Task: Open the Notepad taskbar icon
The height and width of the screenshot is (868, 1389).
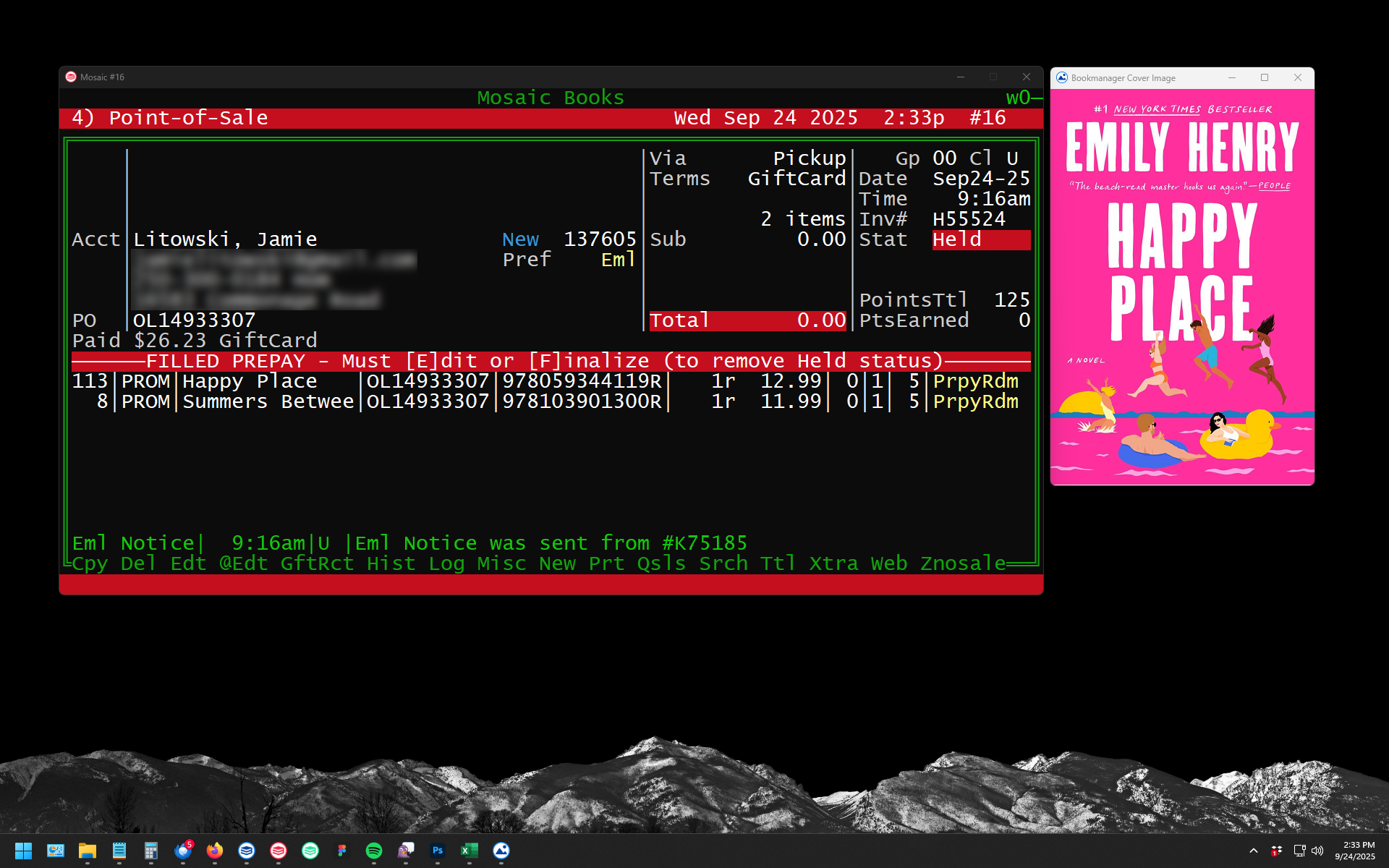Action: [119, 851]
